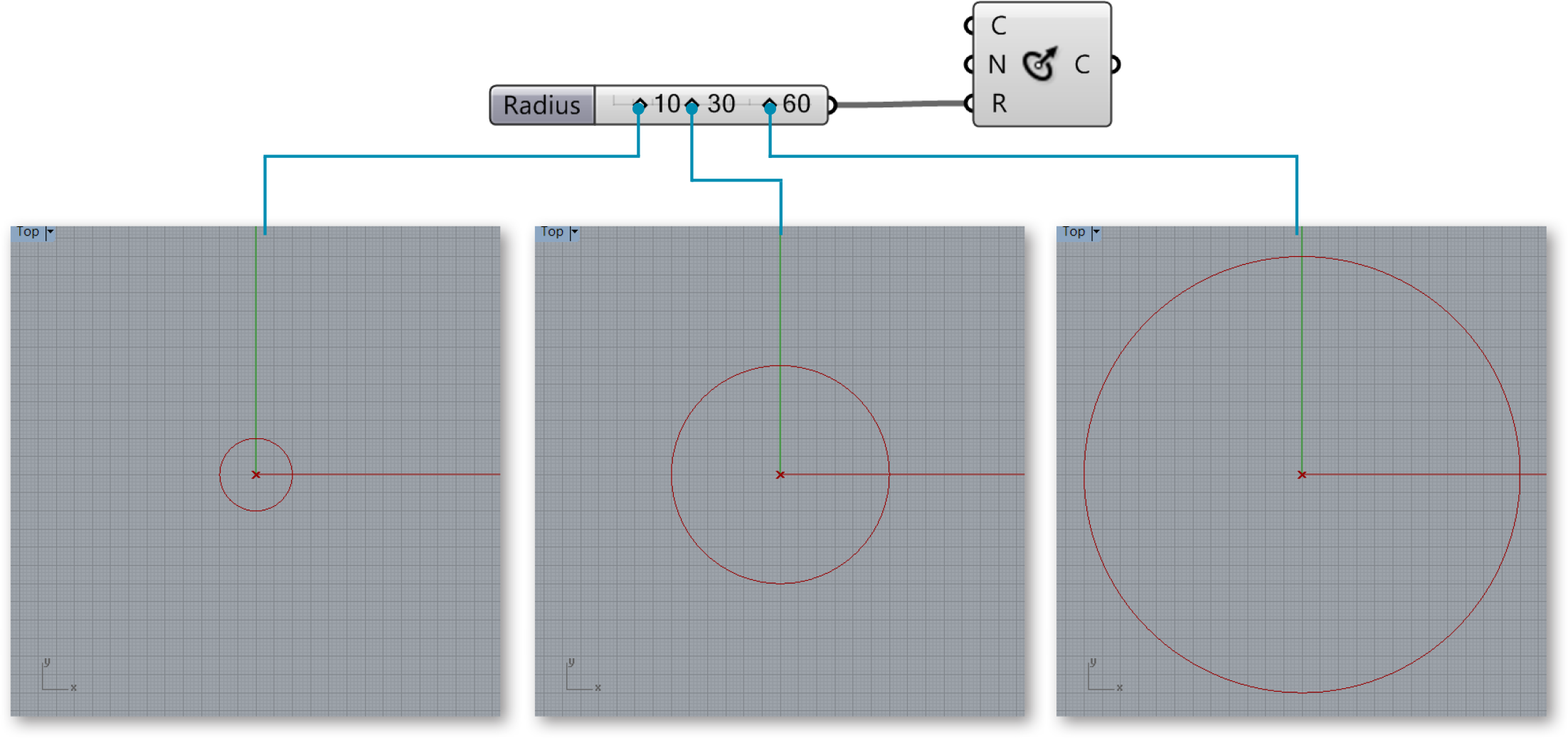Viewport: 1568px width, 738px height.
Task: Pick the center point marker of the largest circle
Action: pyautogui.click(x=1302, y=475)
